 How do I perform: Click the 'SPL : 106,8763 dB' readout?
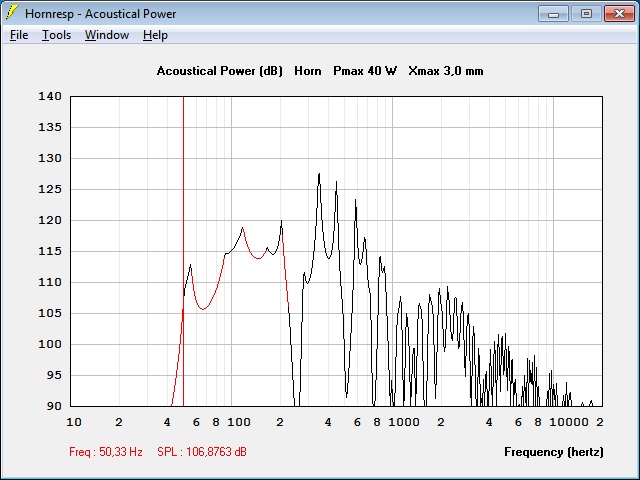coord(202,452)
